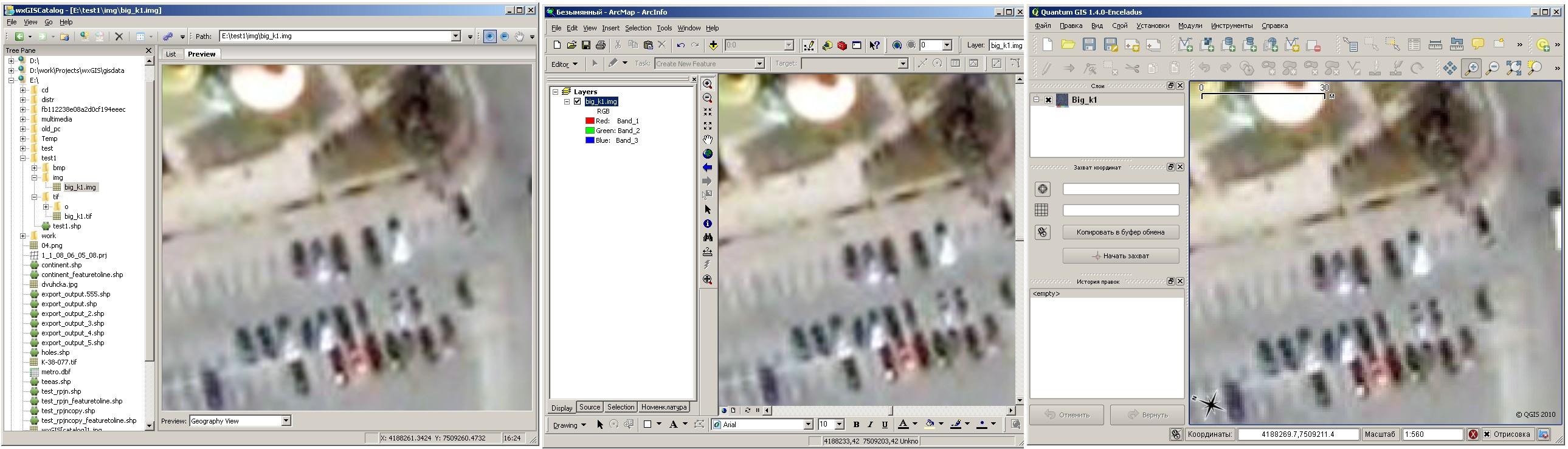Toggle the Отрисовка render checkbox
1568x449 pixels.
tap(1487, 434)
